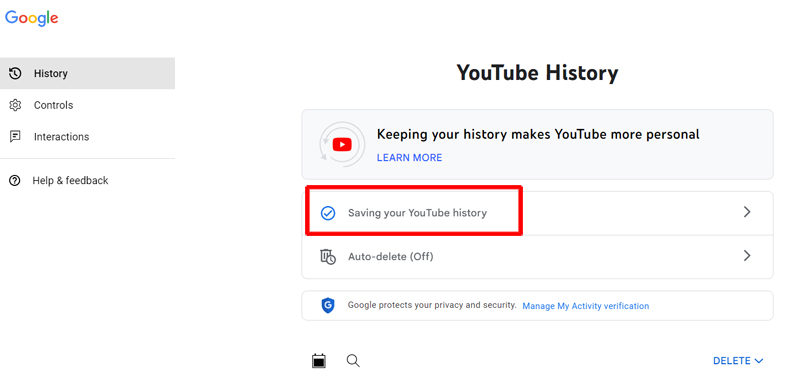This screenshot has width=800, height=389.
Task: Open the Interactions sidebar item
Action: tap(87, 137)
